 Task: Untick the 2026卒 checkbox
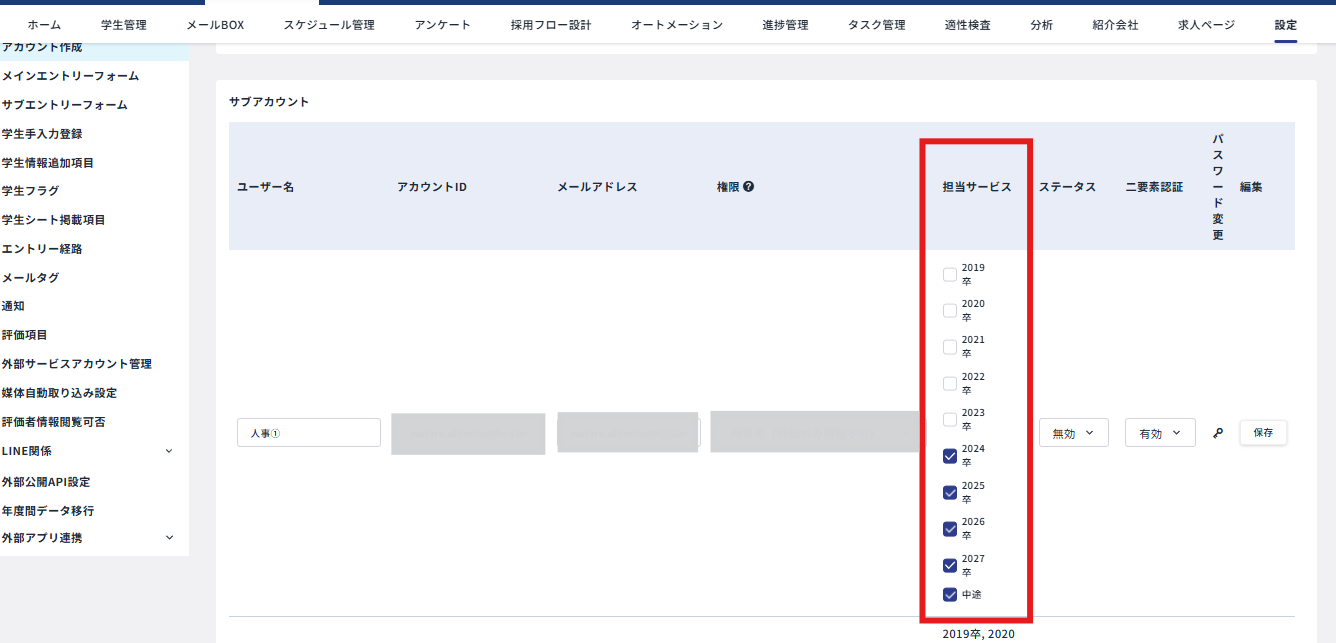949,529
